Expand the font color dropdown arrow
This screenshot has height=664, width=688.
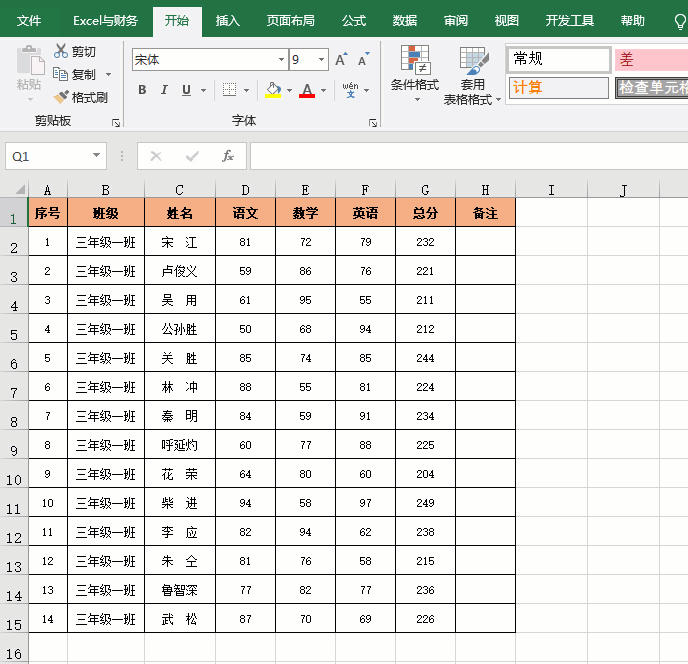[323, 90]
